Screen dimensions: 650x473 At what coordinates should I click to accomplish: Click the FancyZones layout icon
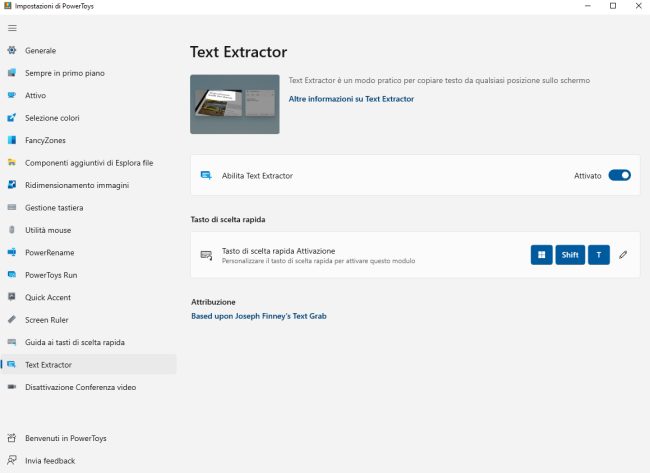pos(12,140)
